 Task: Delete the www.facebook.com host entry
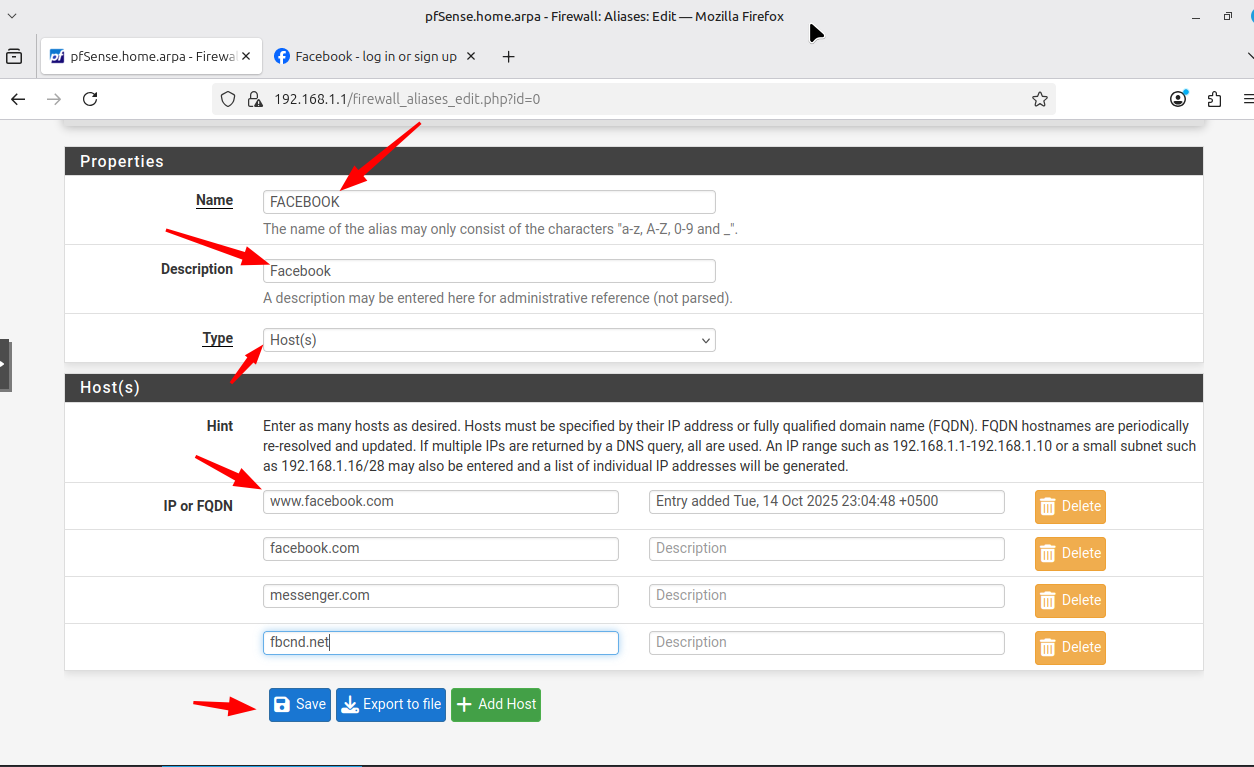pos(1069,506)
